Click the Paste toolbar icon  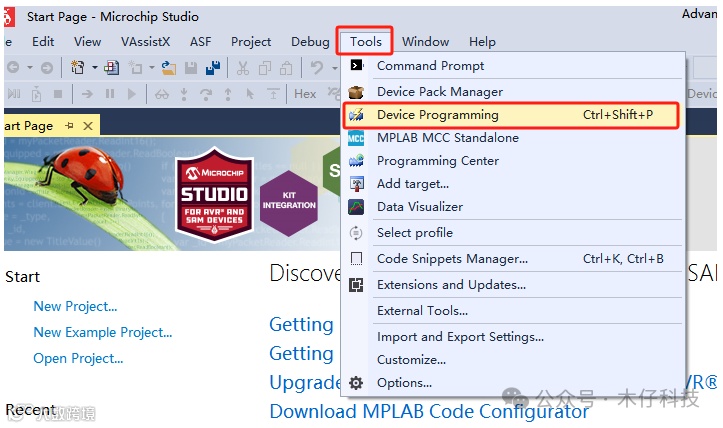point(286,68)
